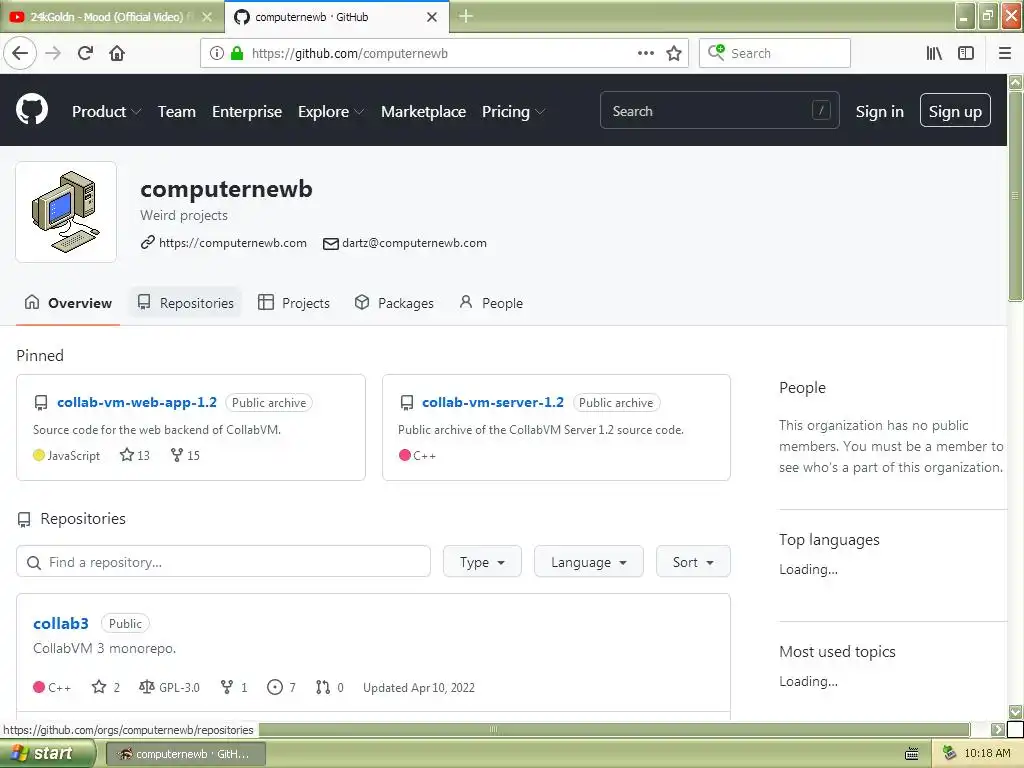The image size is (1024, 768).
Task: Open the Firefox library icon
Action: coord(934,54)
